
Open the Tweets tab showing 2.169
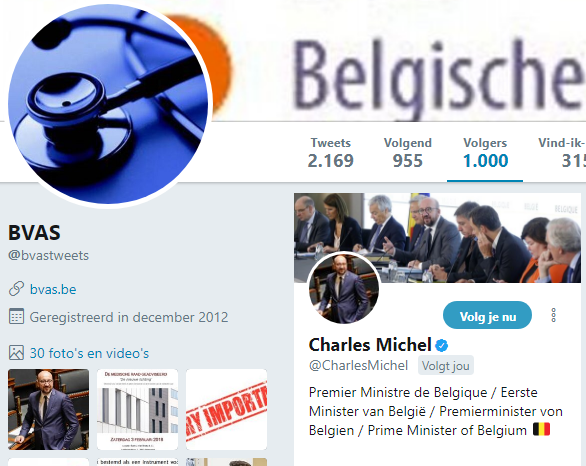coord(330,153)
